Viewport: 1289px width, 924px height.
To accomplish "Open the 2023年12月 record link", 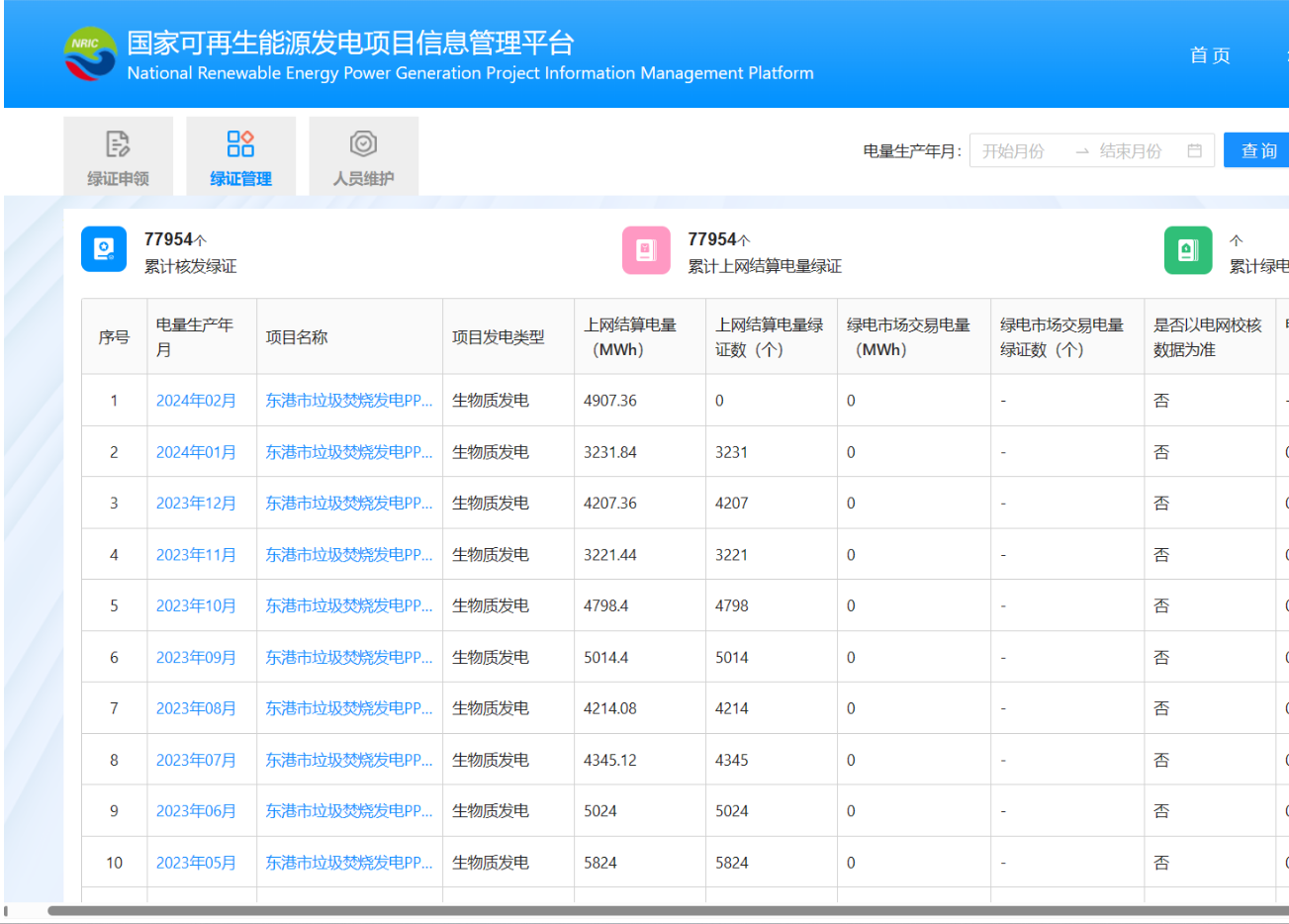I will coord(196,504).
